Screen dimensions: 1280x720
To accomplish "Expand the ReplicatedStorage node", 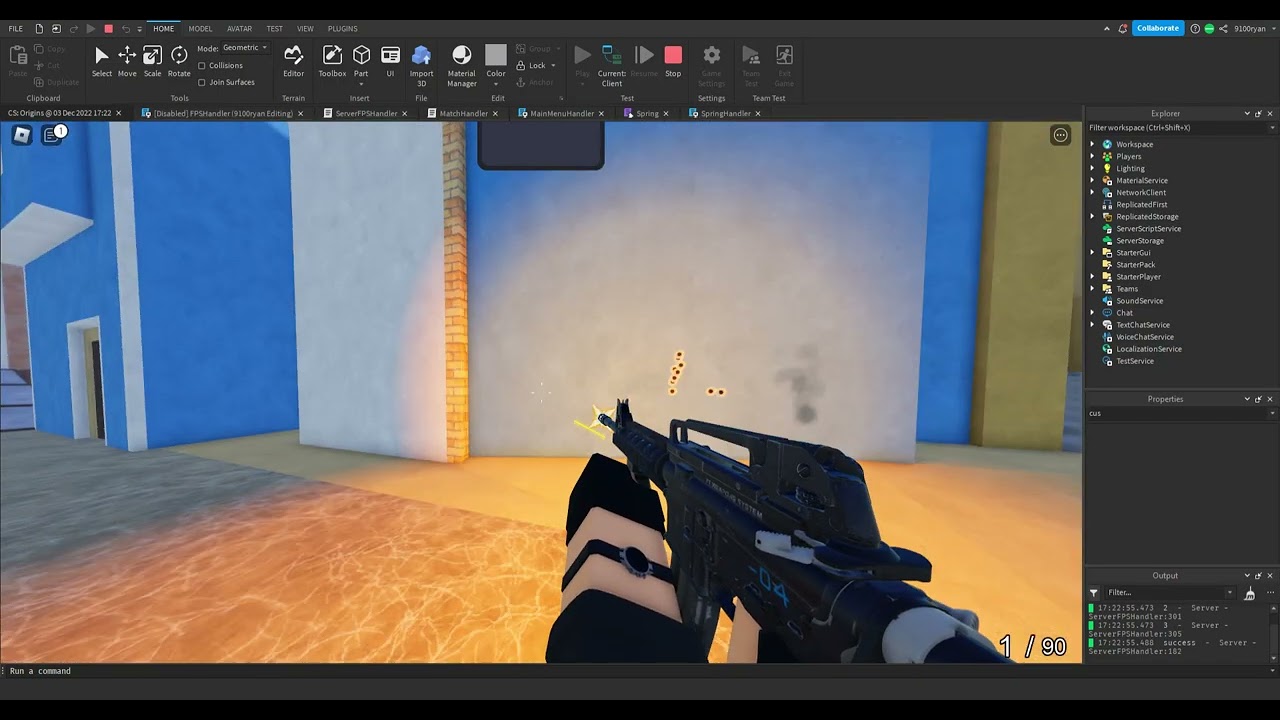I will [x=1091, y=216].
